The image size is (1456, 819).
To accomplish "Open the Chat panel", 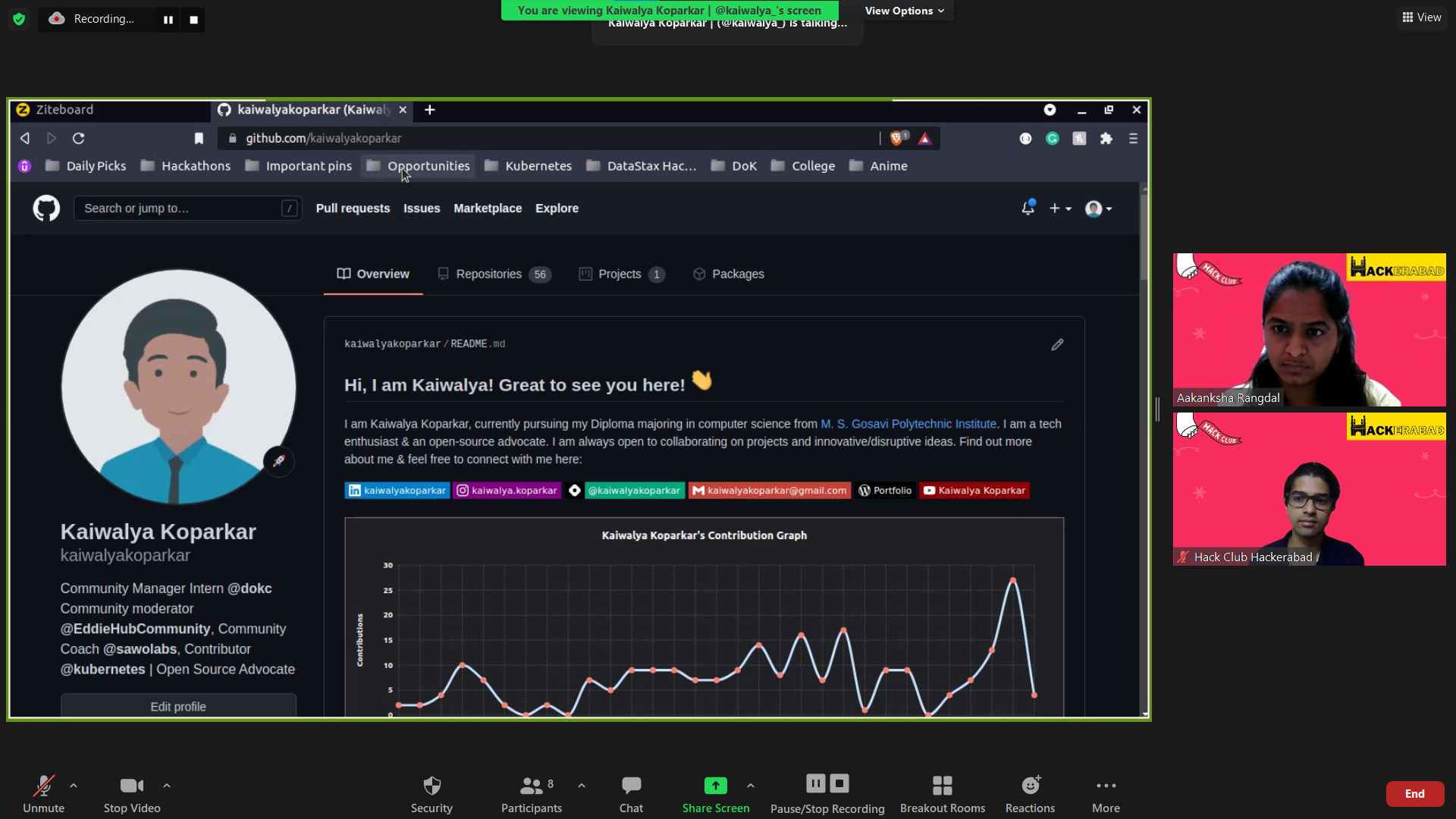I will pos(631,794).
